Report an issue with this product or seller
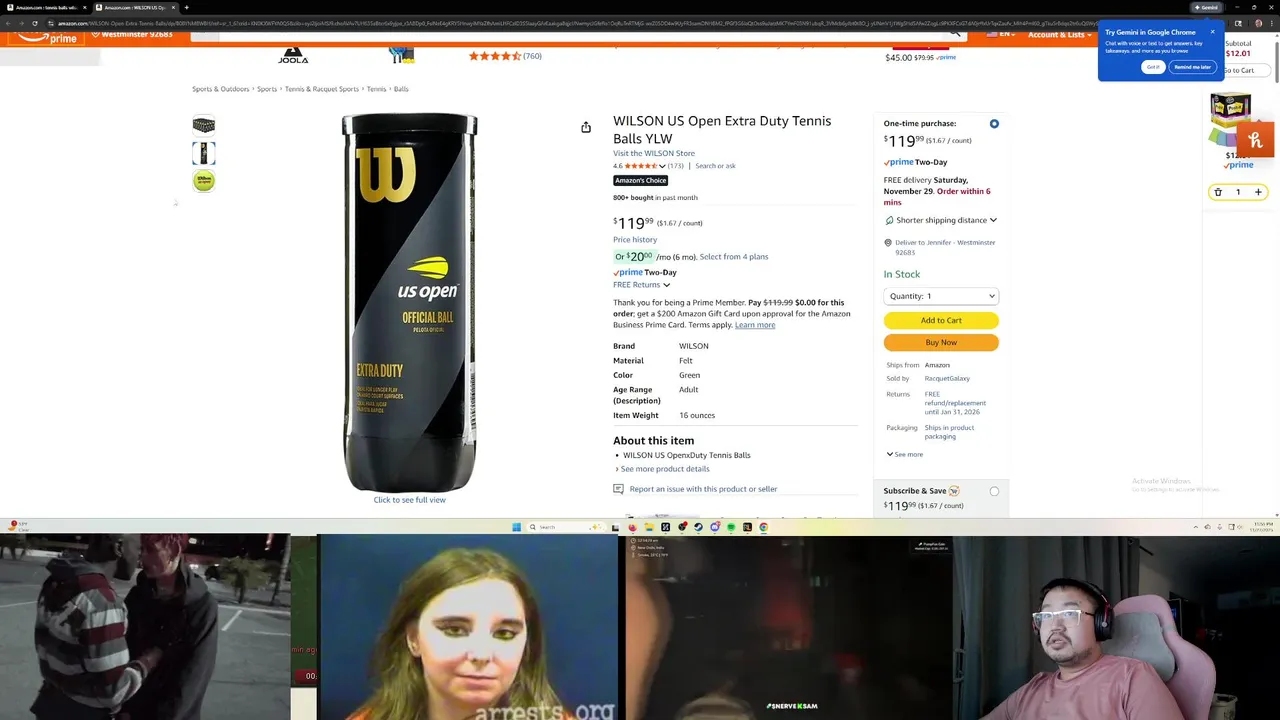Screen dimensions: 1280x720 point(703,489)
